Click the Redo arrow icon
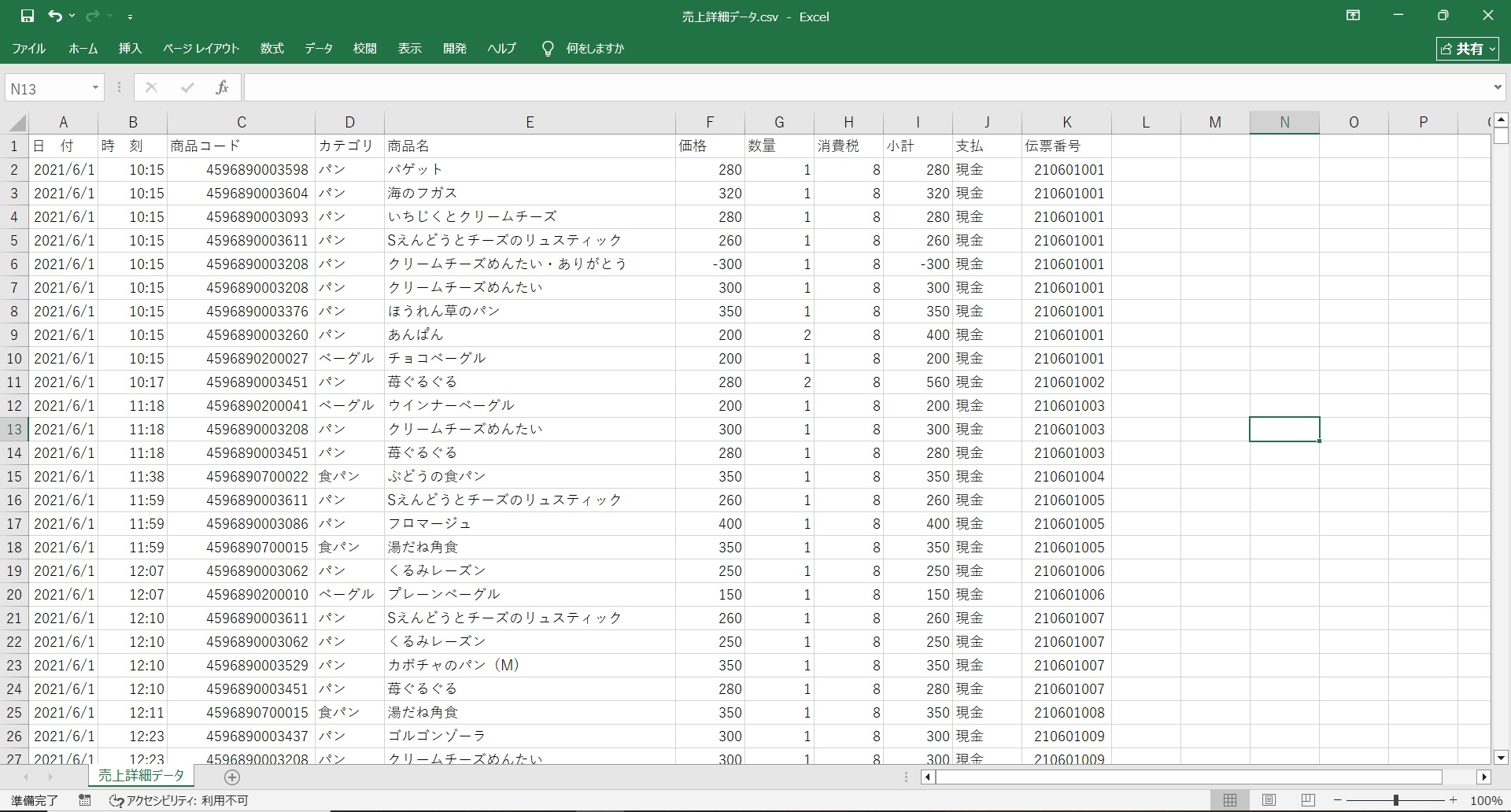This screenshot has width=1511, height=812. click(x=92, y=16)
